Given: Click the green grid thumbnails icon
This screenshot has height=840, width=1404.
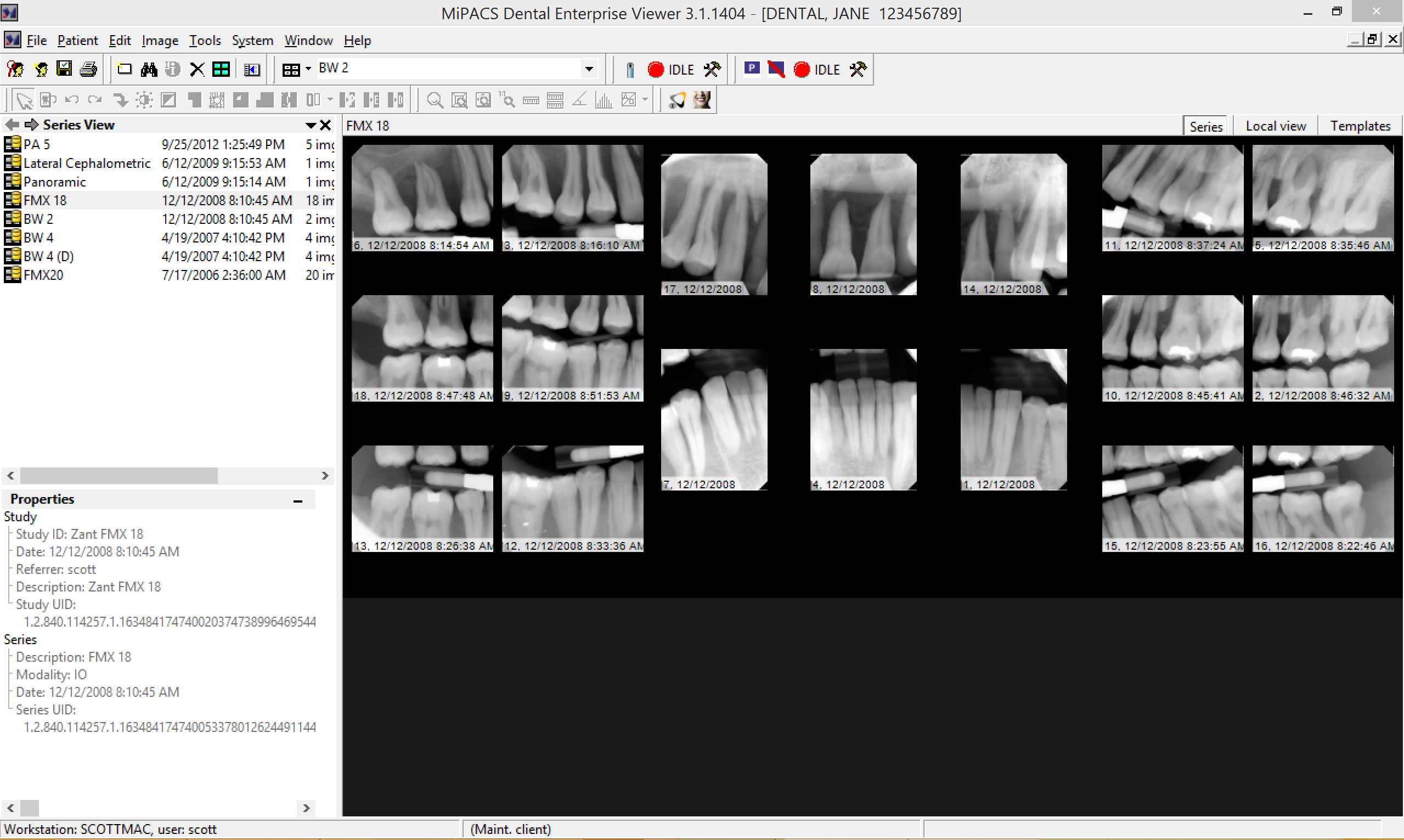Looking at the screenshot, I should (221, 70).
